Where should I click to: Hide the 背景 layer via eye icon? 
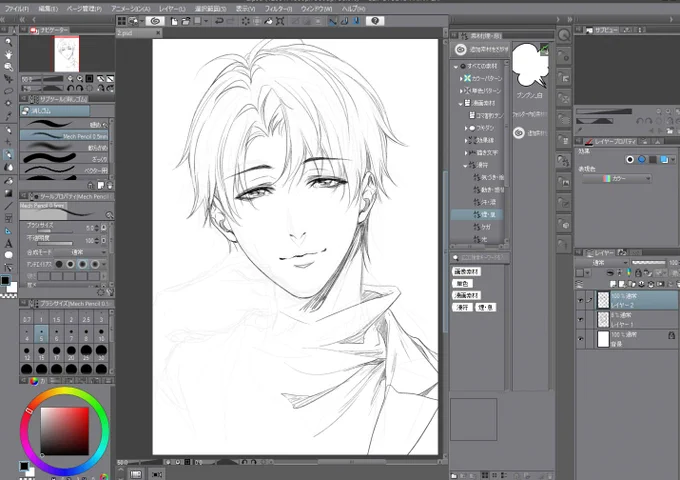click(x=580, y=339)
